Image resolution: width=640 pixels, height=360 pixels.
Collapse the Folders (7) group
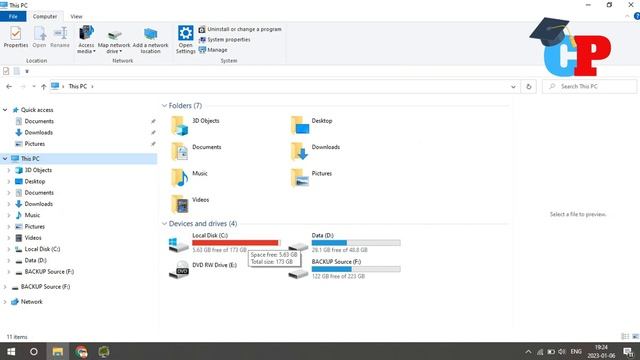(164, 106)
